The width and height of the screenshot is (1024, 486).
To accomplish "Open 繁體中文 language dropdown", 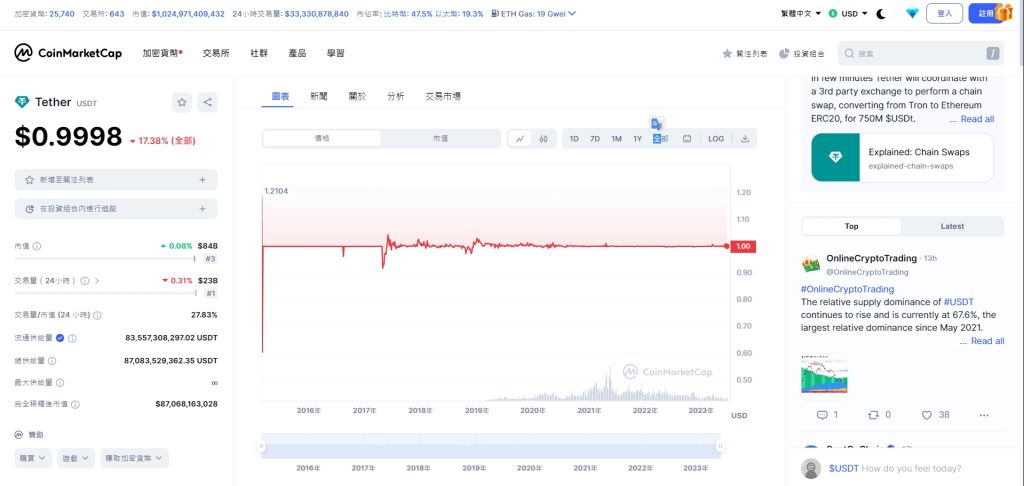I will click(801, 13).
